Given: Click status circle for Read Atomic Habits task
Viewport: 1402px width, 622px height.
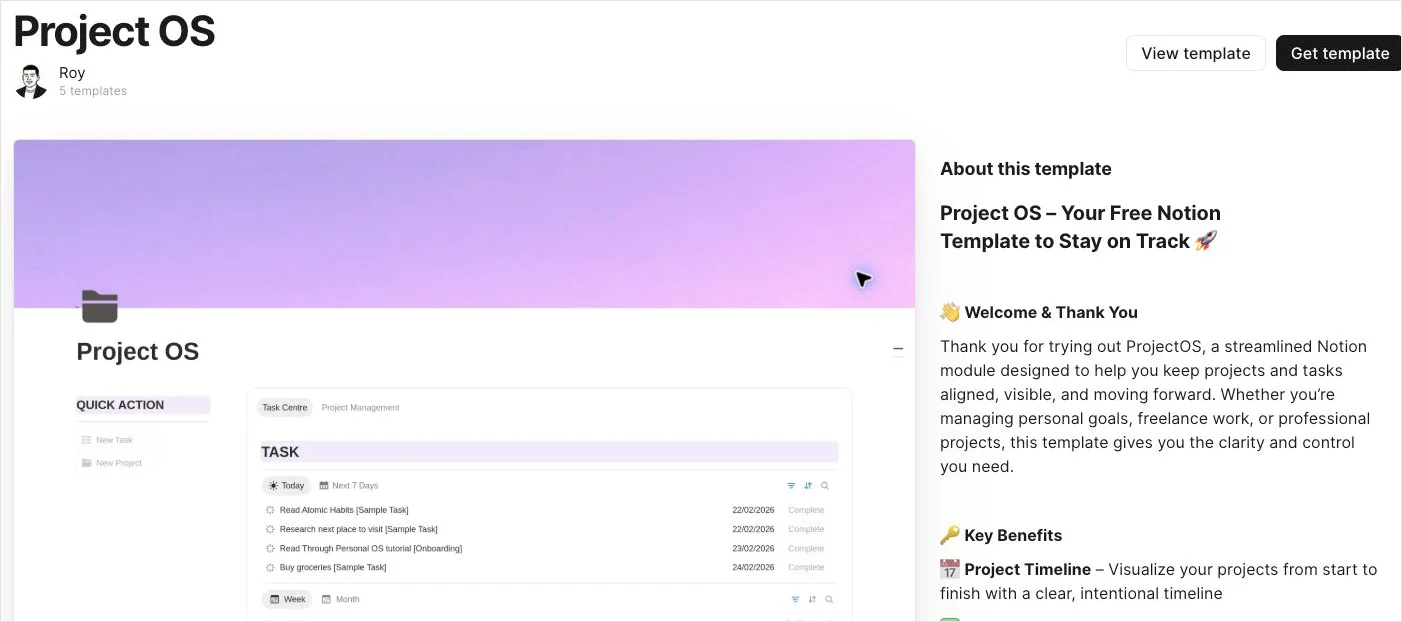Looking at the screenshot, I should [270, 510].
